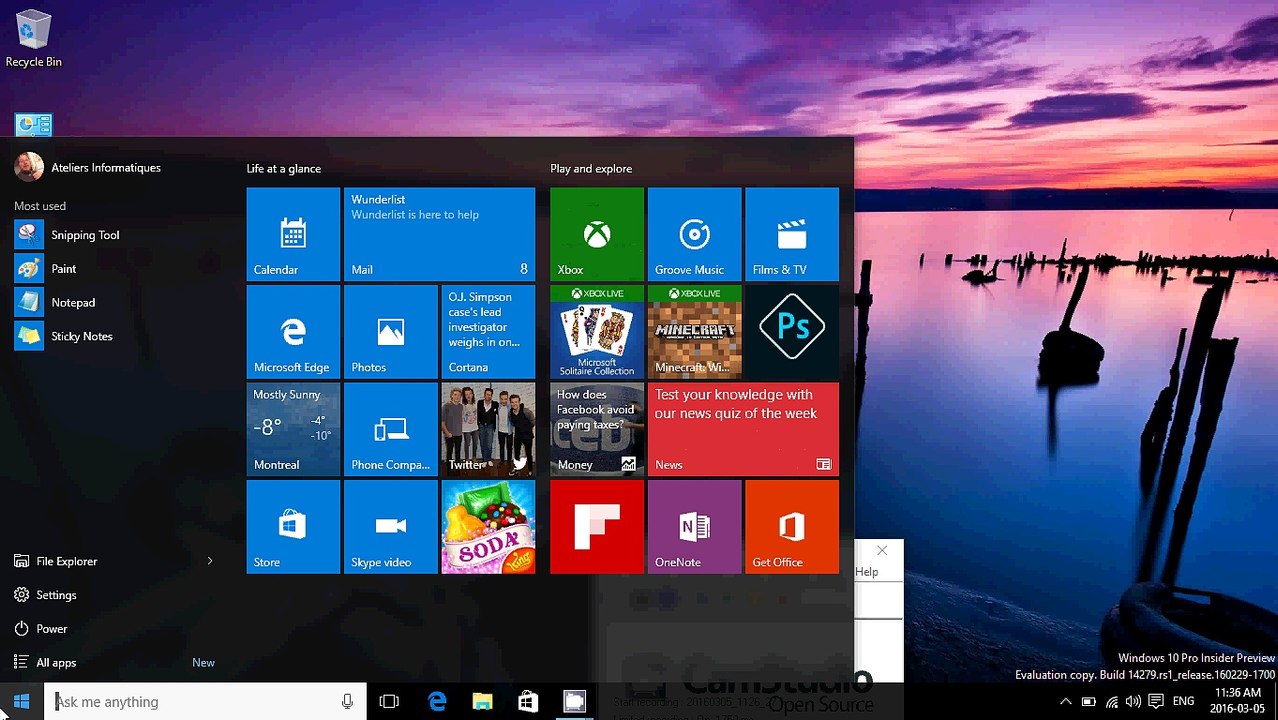Click the Play and explore group header
Viewport: 1278px width, 720px height.
click(x=591, y=169)
